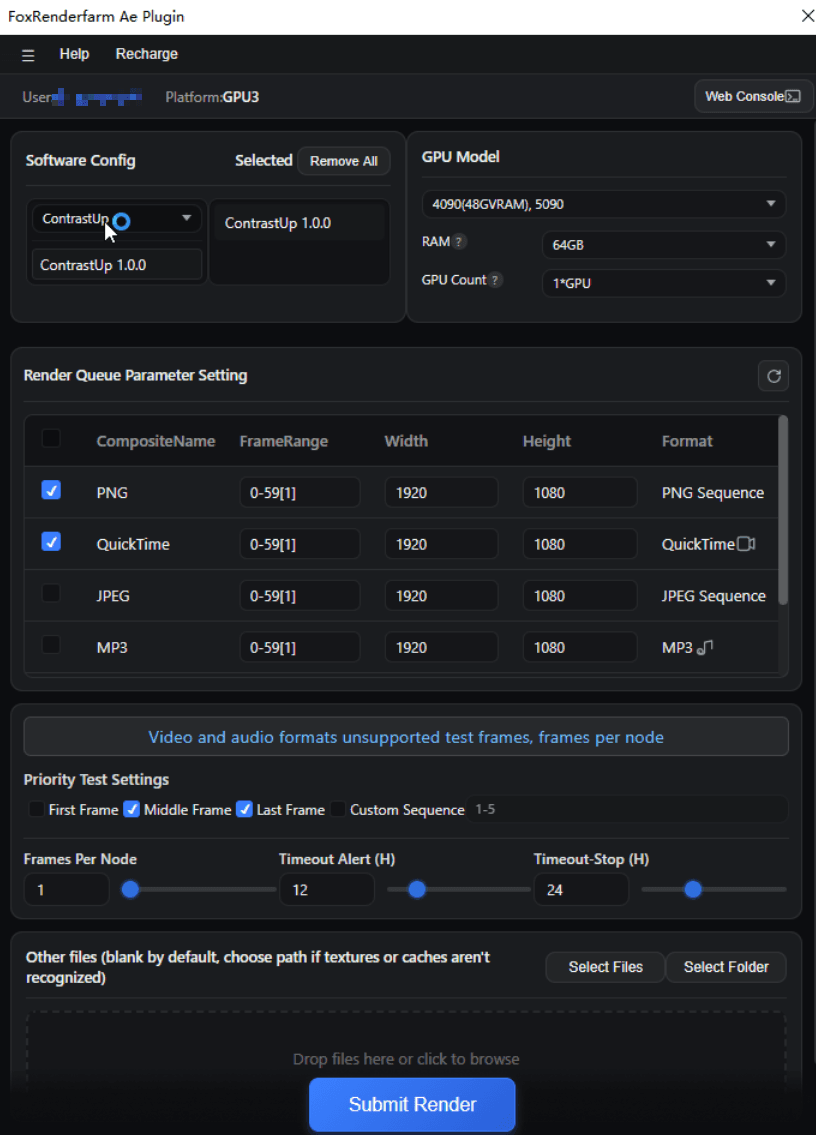
Task: Expand the GPU Count 1*GPU dropdown
Action: (663, 283)
